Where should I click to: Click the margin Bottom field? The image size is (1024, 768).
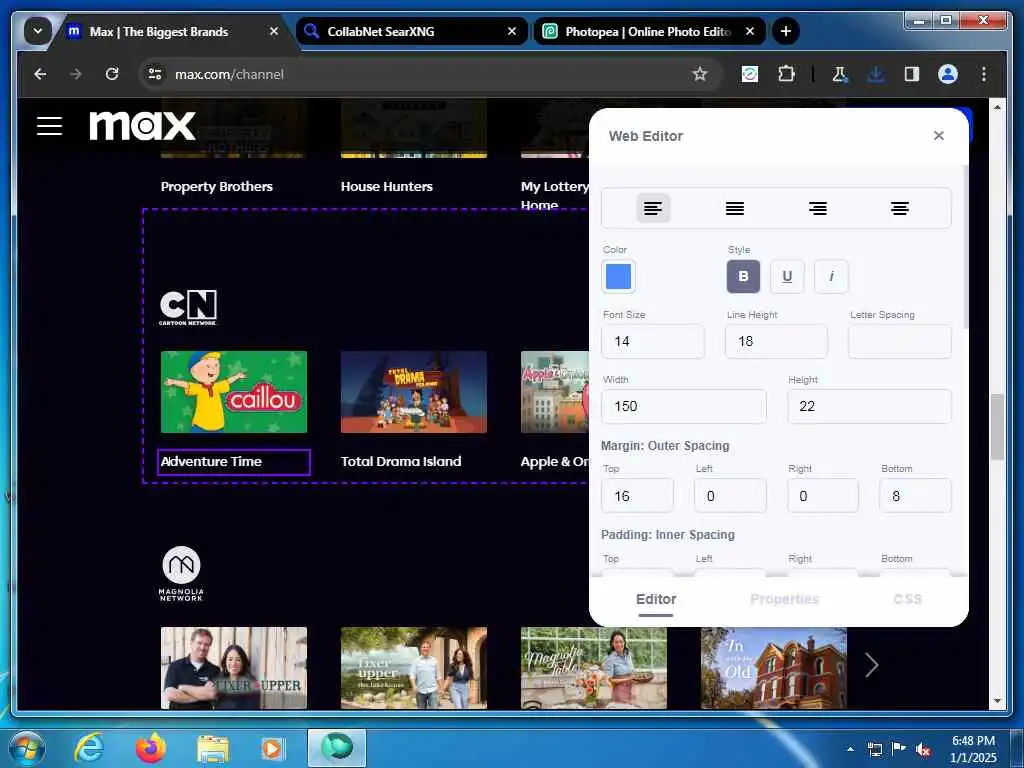pyautogui.click(x=915, y=496)
